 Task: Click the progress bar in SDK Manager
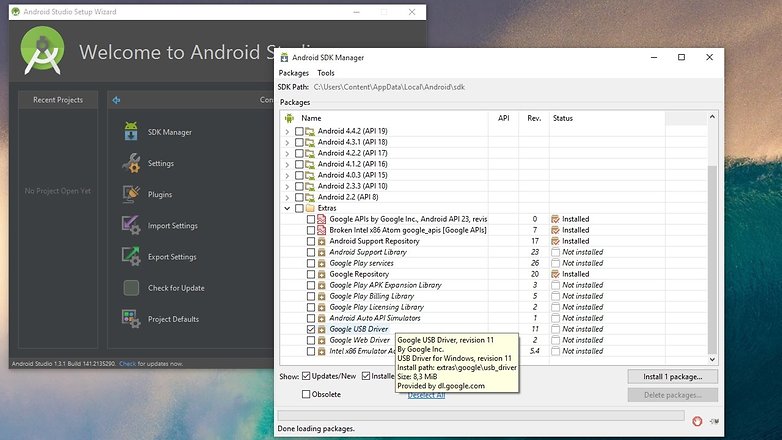pyautogui.click(x=481, y=416)
